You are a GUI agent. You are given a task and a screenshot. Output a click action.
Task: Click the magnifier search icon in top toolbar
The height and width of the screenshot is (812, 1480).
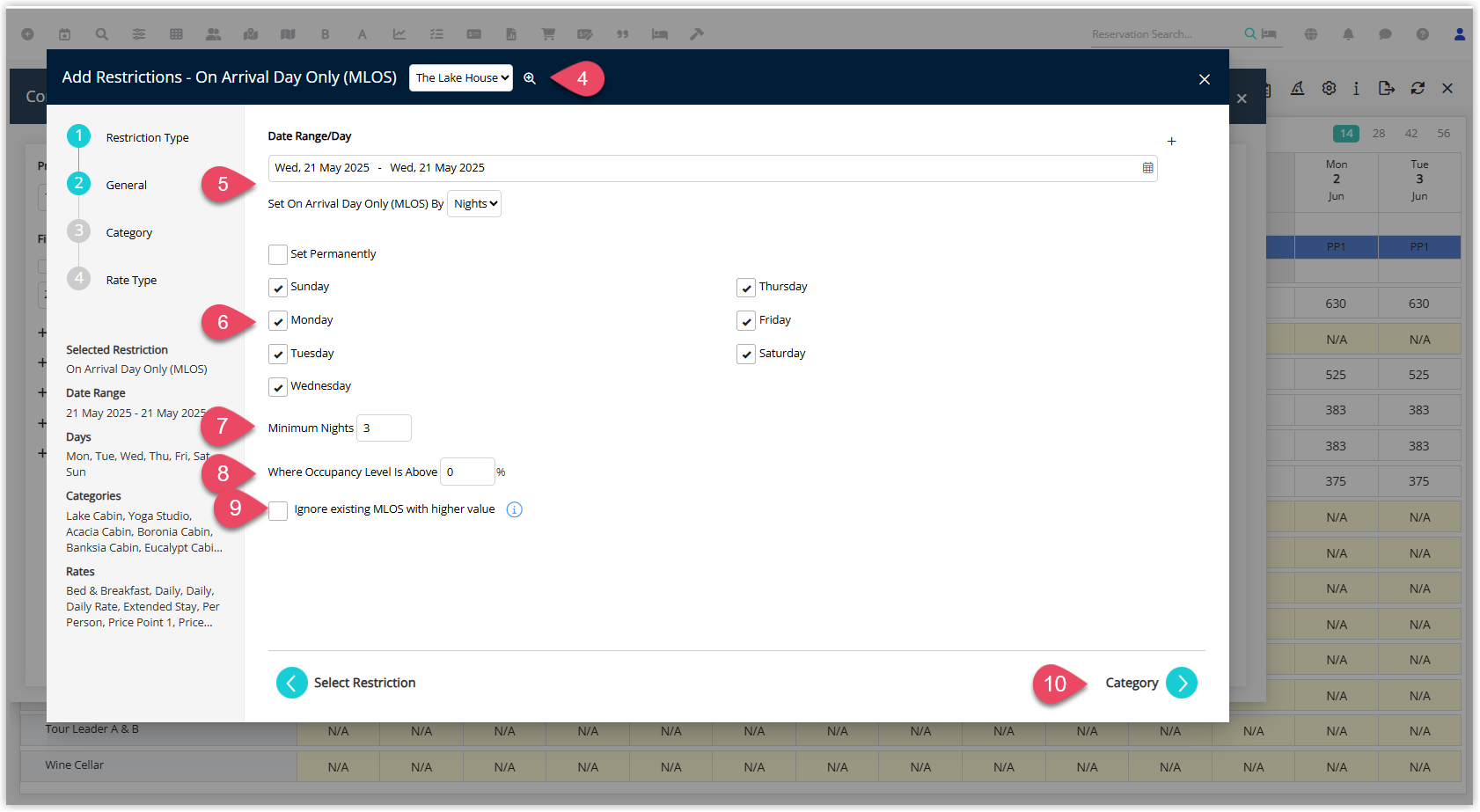coord(102,34)
